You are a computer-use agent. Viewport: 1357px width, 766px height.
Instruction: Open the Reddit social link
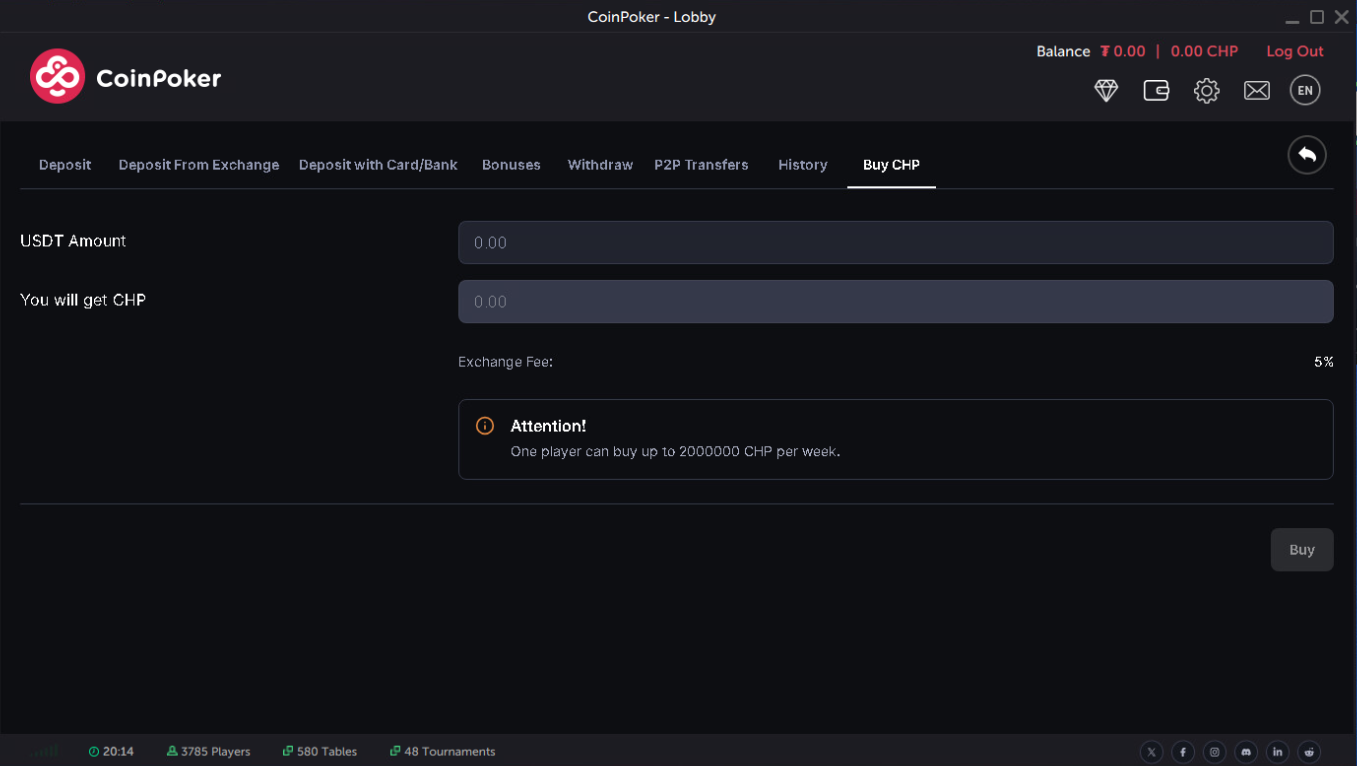pyautogui.click(x=1309, y=752)
